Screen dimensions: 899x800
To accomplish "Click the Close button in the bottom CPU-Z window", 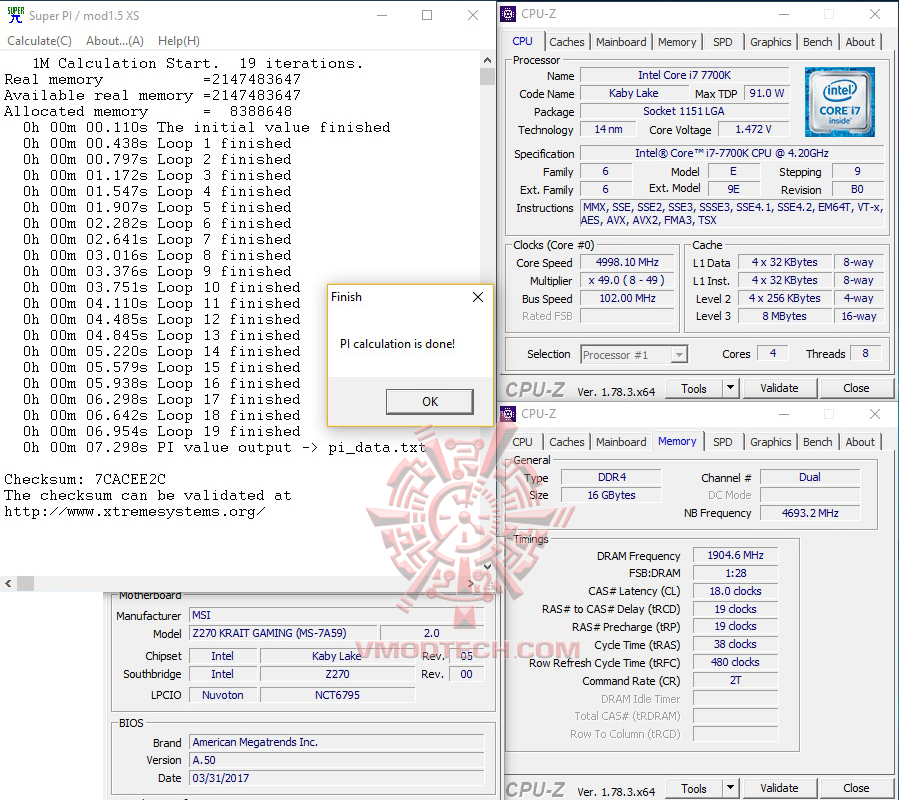I will (855, 788).
